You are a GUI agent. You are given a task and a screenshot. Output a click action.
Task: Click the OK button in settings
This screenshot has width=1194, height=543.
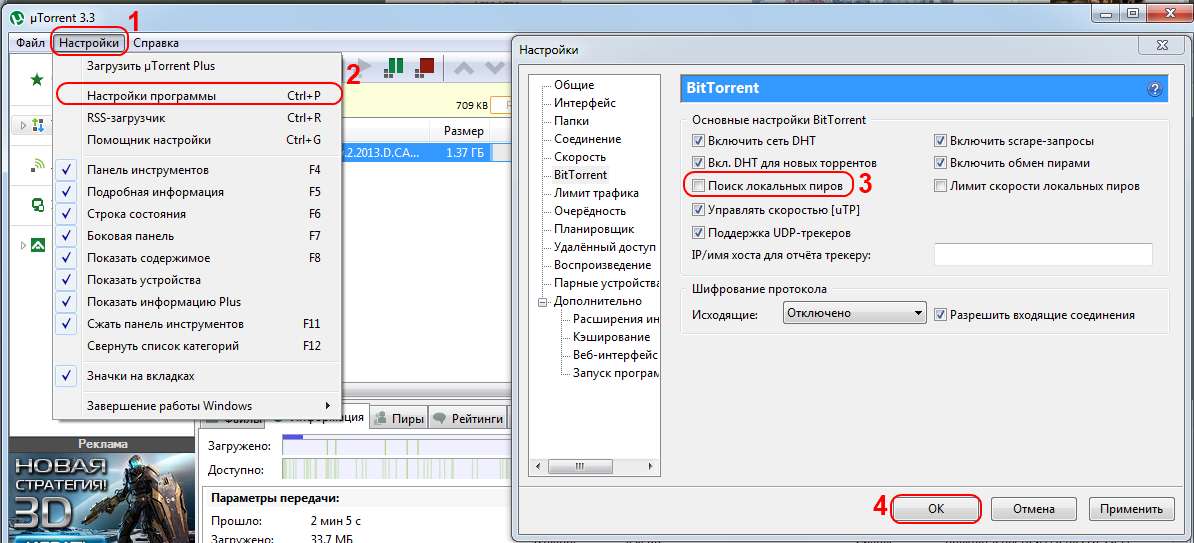(x=936, y=509)
